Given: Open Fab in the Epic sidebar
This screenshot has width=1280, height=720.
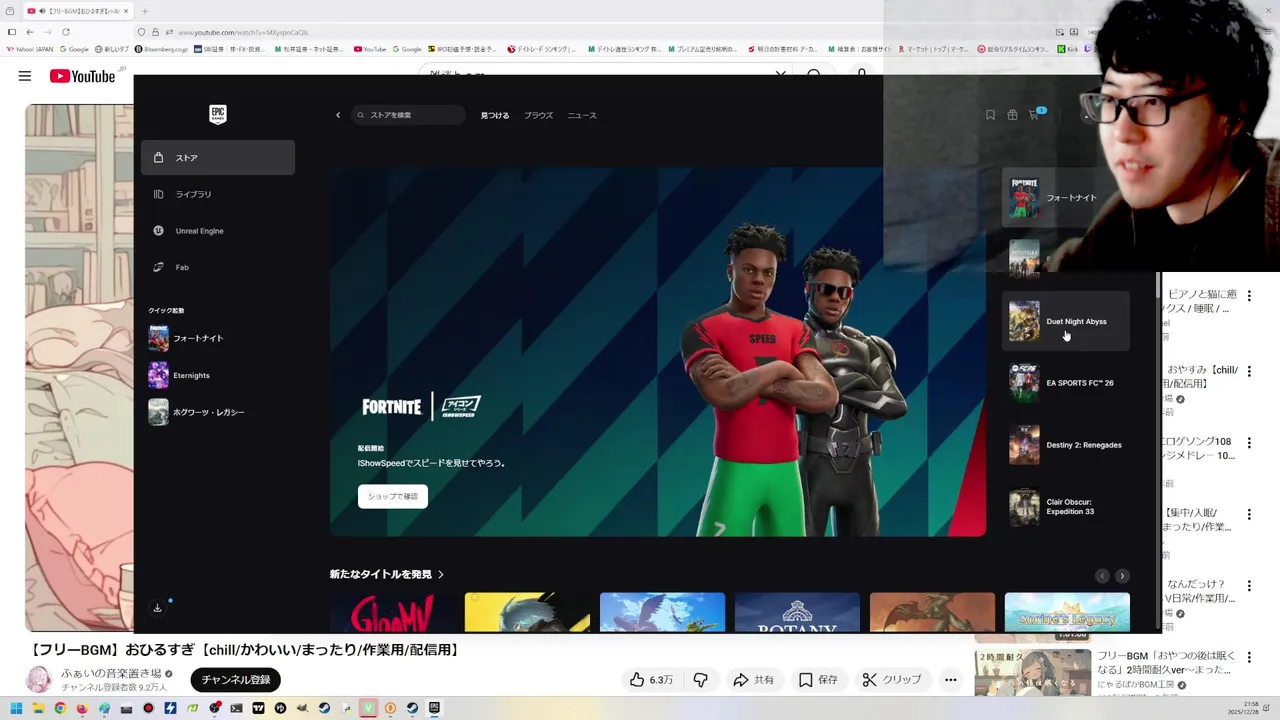Looking at the screenshot, I should click(x=218, y=267).
